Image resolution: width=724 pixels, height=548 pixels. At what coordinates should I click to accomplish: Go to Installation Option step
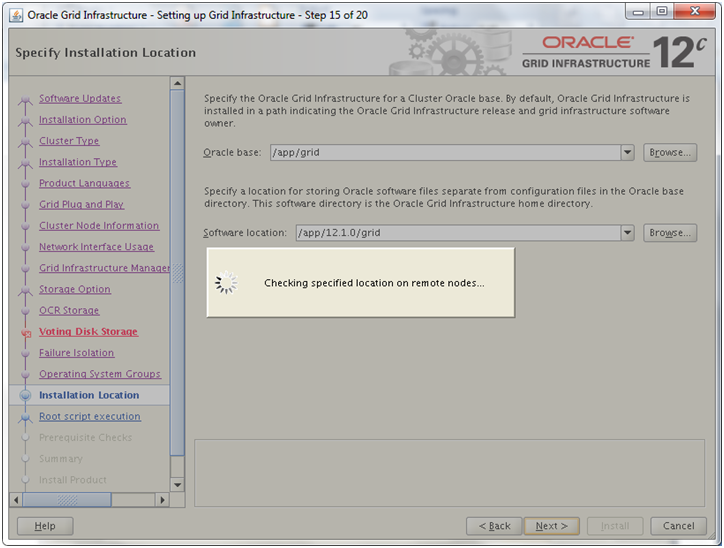click(x=83, y=120)
